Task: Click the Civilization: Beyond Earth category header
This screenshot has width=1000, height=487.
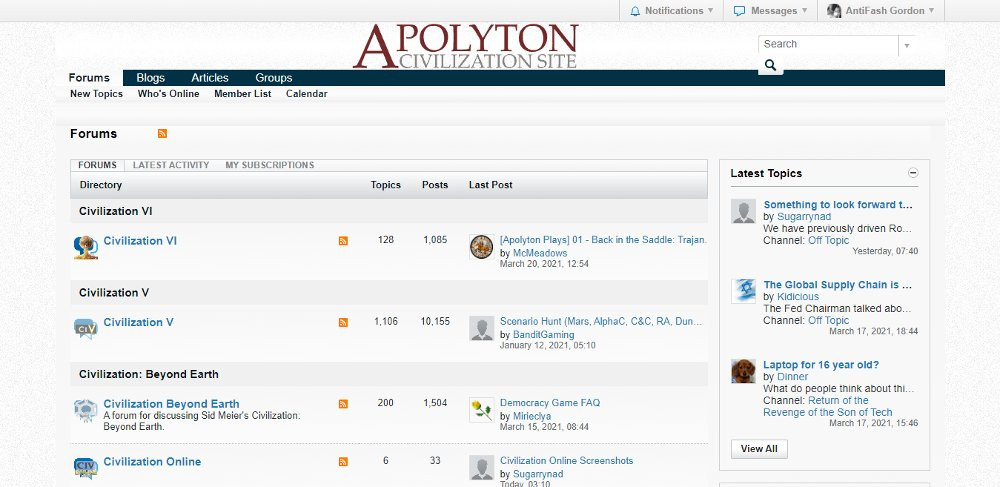Action: click(149, 374)
